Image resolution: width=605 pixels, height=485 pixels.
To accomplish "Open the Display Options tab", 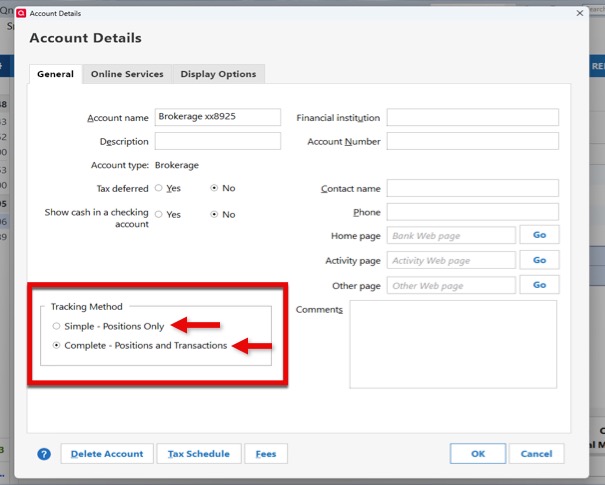I will tap(218, 74).
